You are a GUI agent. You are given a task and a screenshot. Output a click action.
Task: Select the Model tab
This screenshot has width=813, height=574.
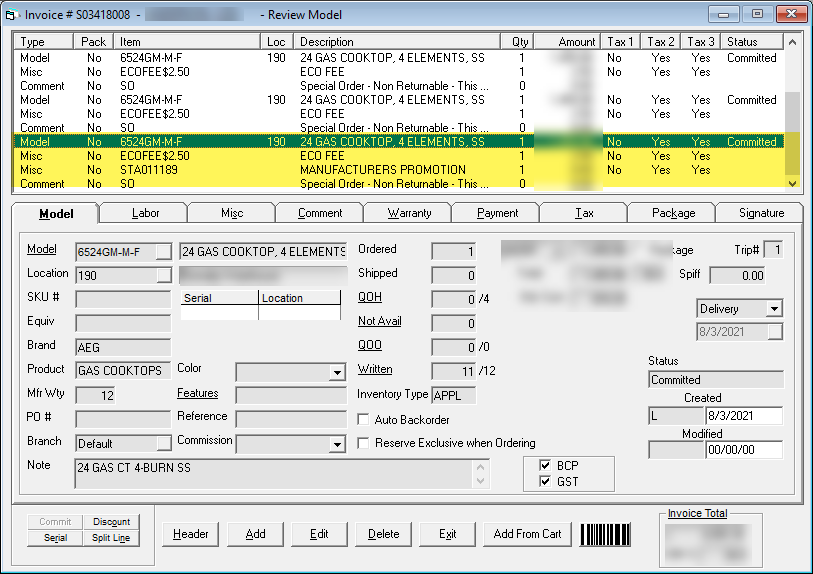(56, 214)
